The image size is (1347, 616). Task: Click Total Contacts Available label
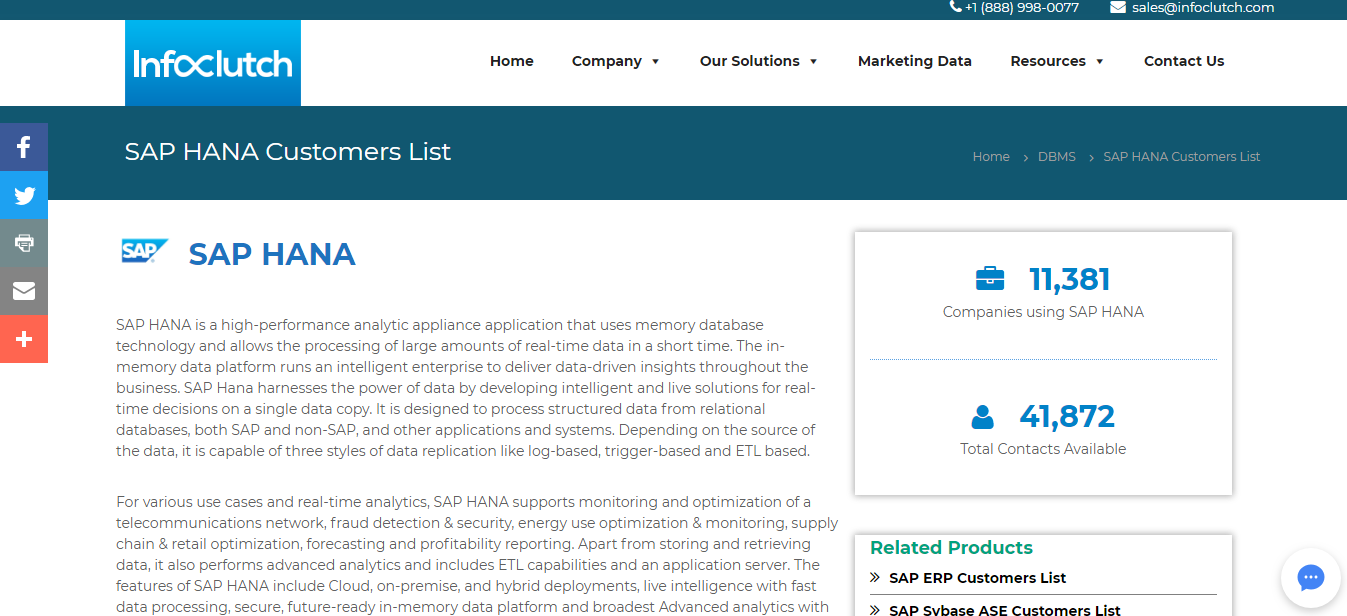point(1043,449)
